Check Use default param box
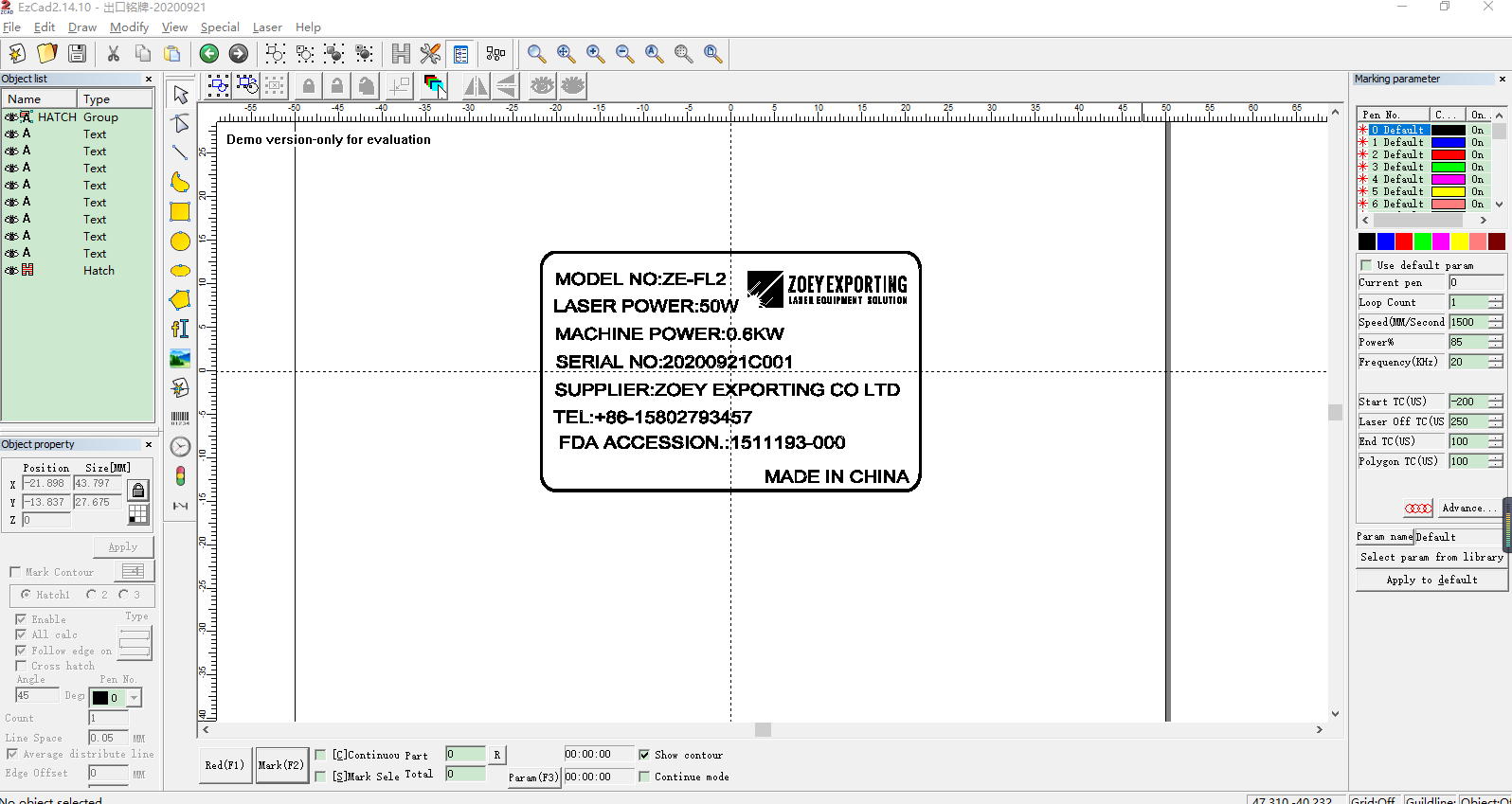The image size is (1512, 804). [1366, 265]
